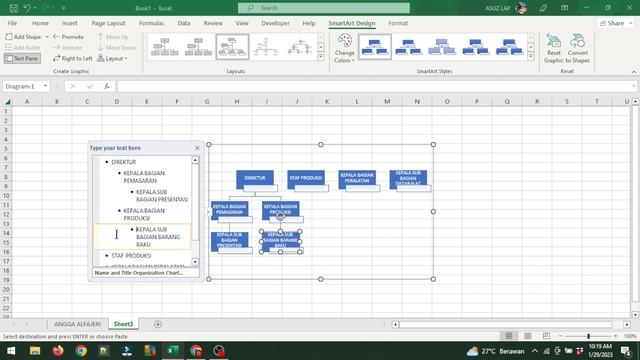
Task: Open the Name Box dropdown
Action: [x=45, y=86]
